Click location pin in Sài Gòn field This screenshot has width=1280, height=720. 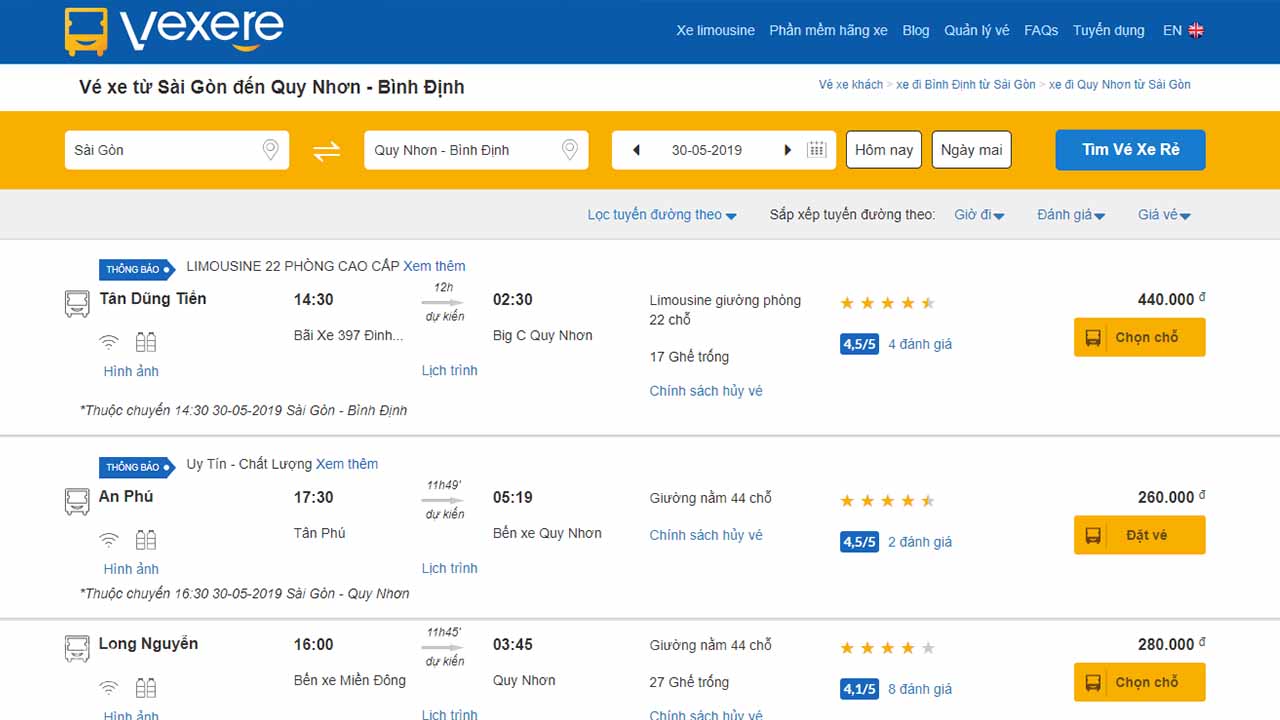click(270, 150)
